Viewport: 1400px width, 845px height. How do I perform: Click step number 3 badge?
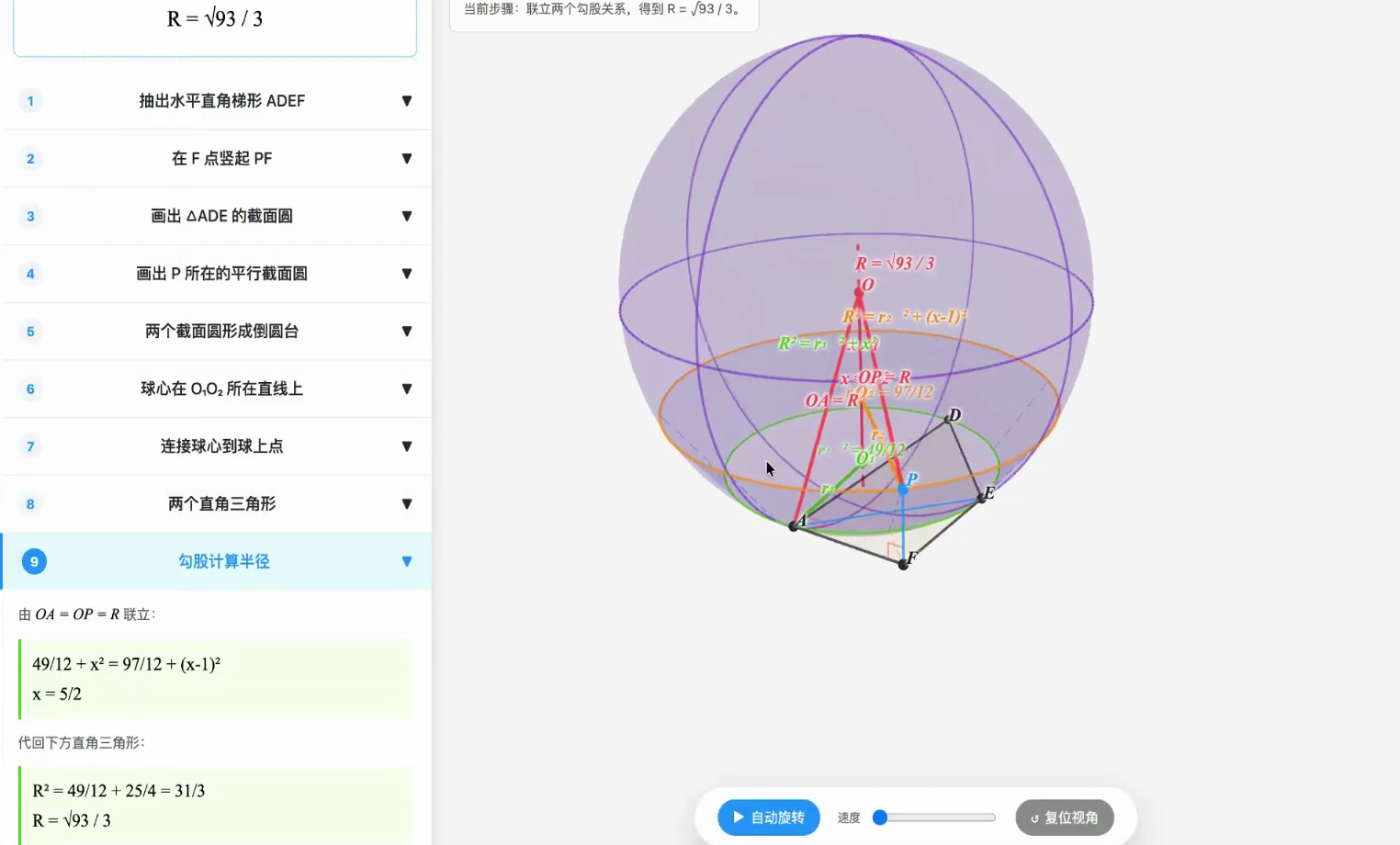tap(30, 217)
